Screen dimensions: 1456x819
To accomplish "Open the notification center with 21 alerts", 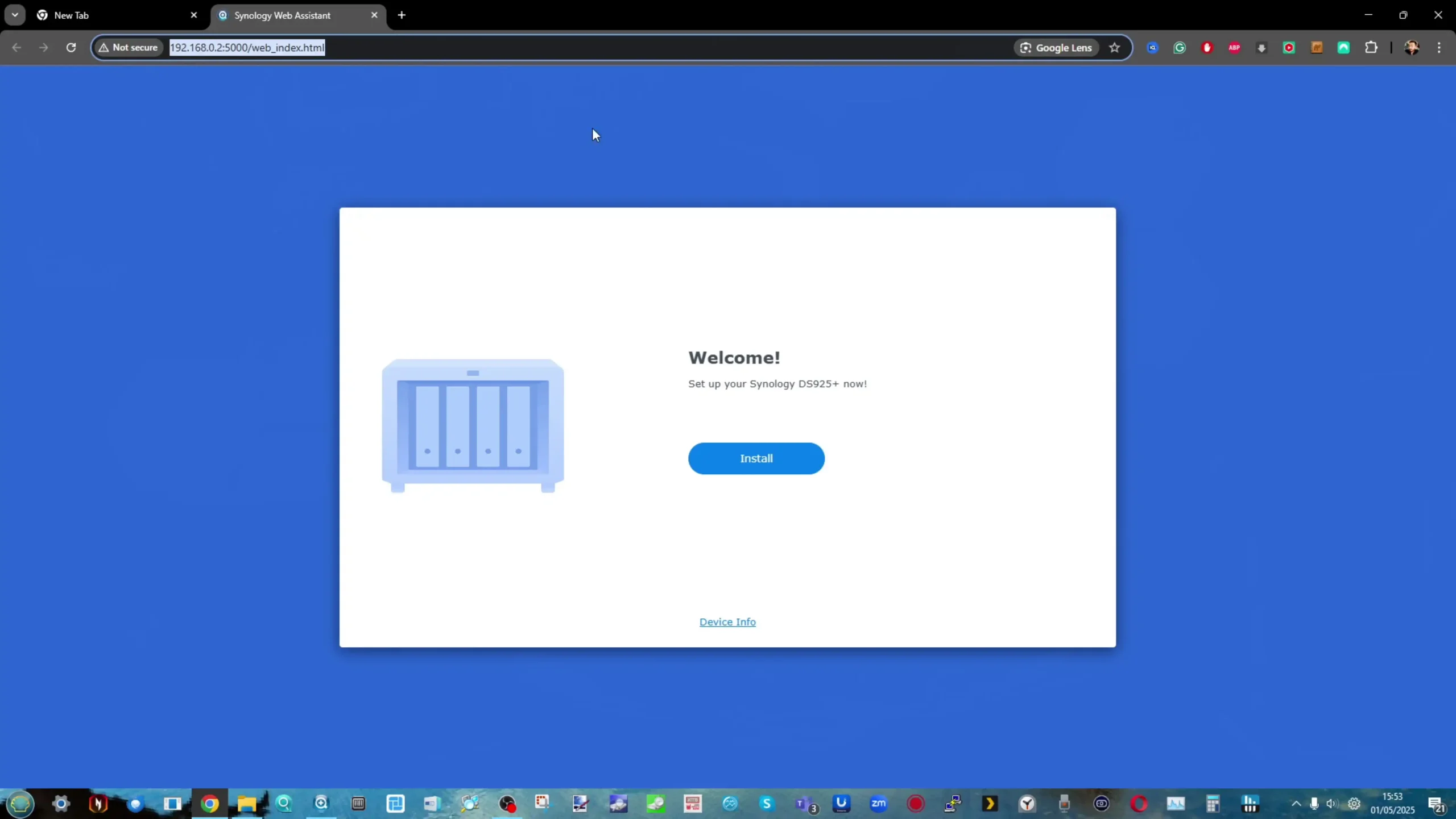I will pos(1437,804).
